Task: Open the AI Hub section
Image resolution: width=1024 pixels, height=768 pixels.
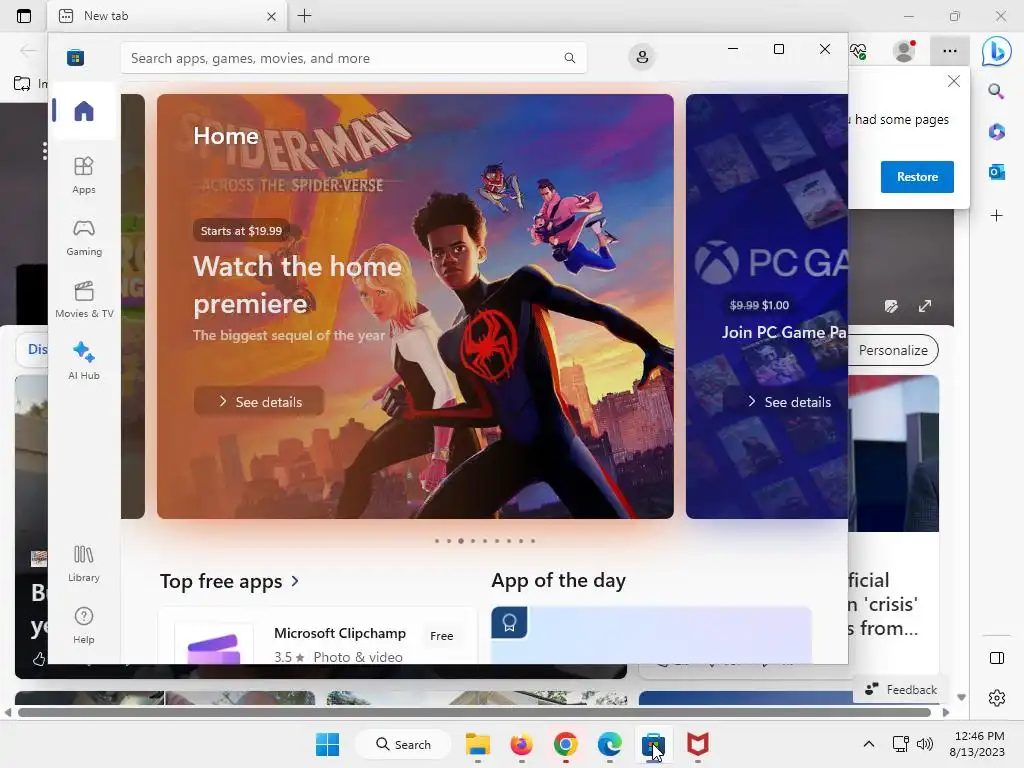Action: pos(84,360)
